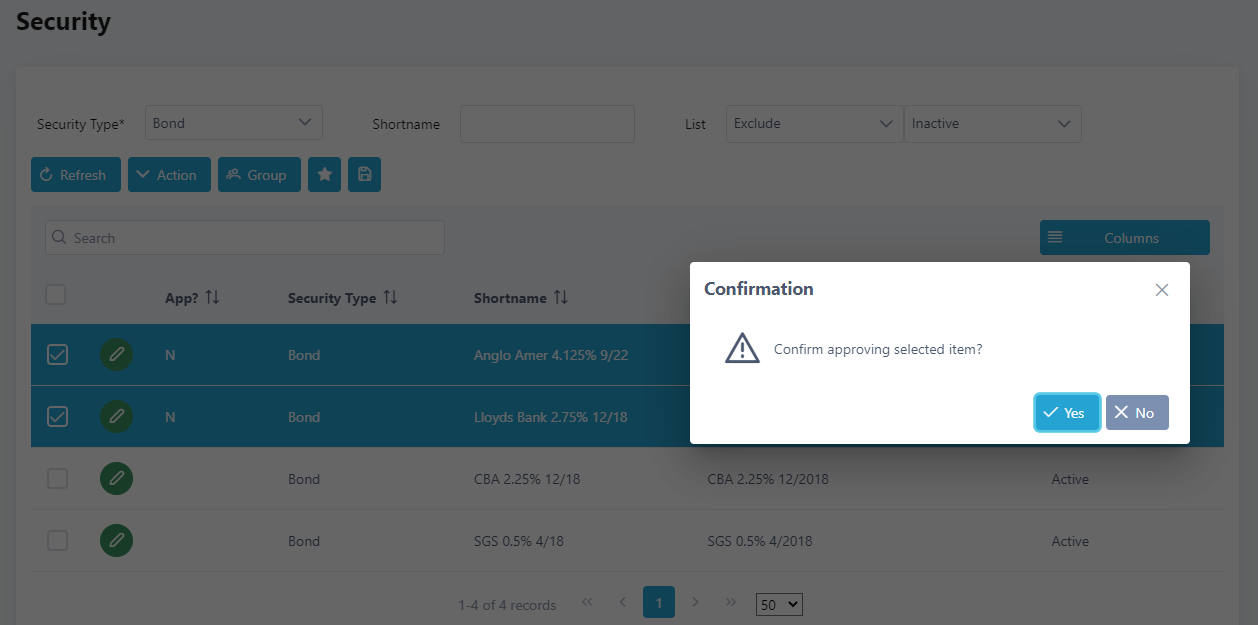Sort the Shortname column
The width and height of the screenshot is (1258, 625).
[x=561, y=298]
